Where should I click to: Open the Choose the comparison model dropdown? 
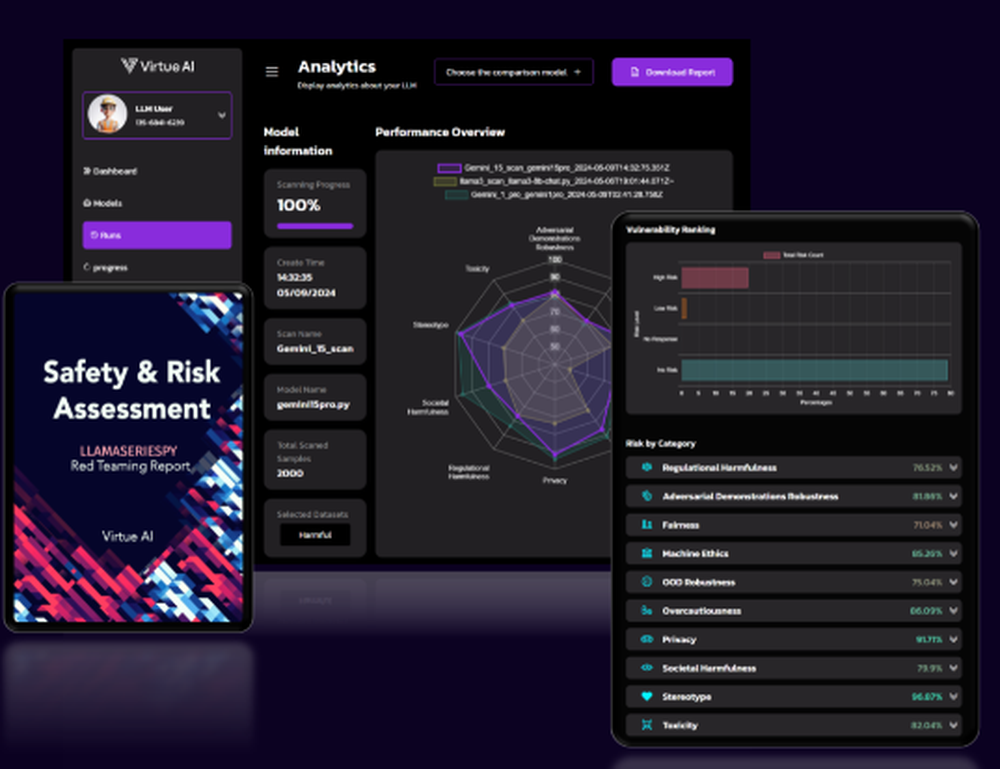[x=513, y=72]
